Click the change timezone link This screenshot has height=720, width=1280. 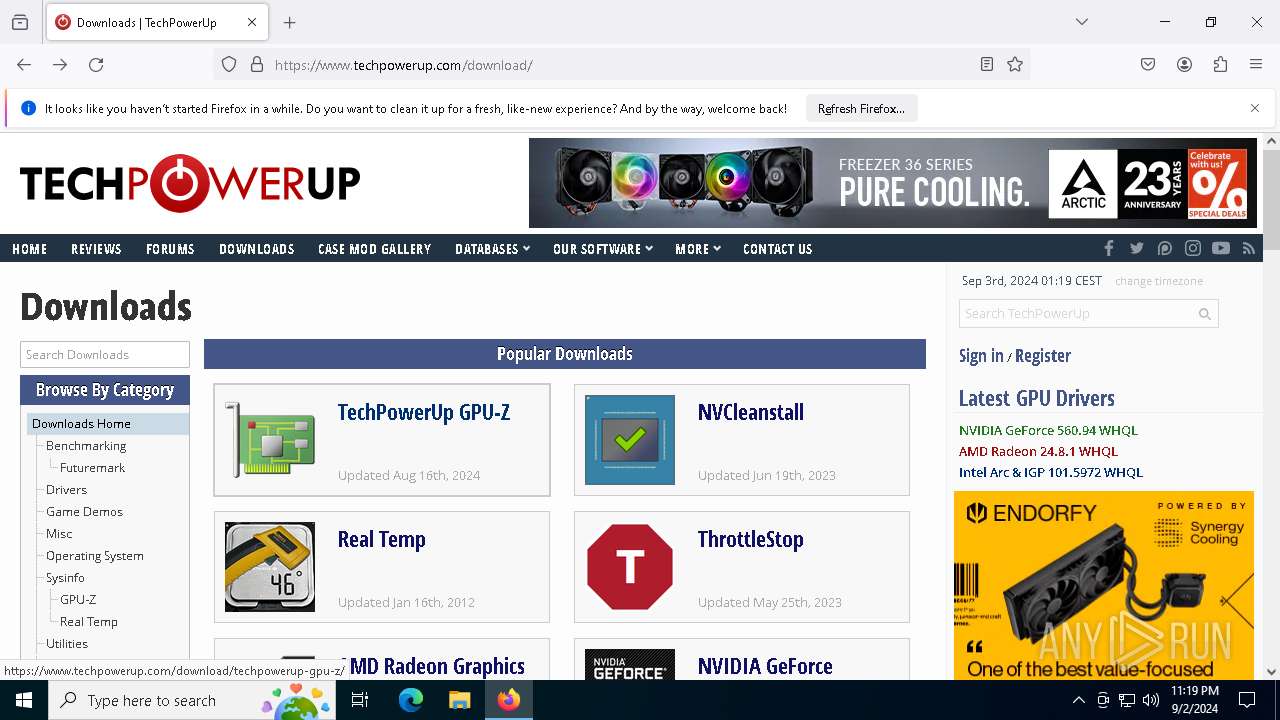pos(1159,281)
